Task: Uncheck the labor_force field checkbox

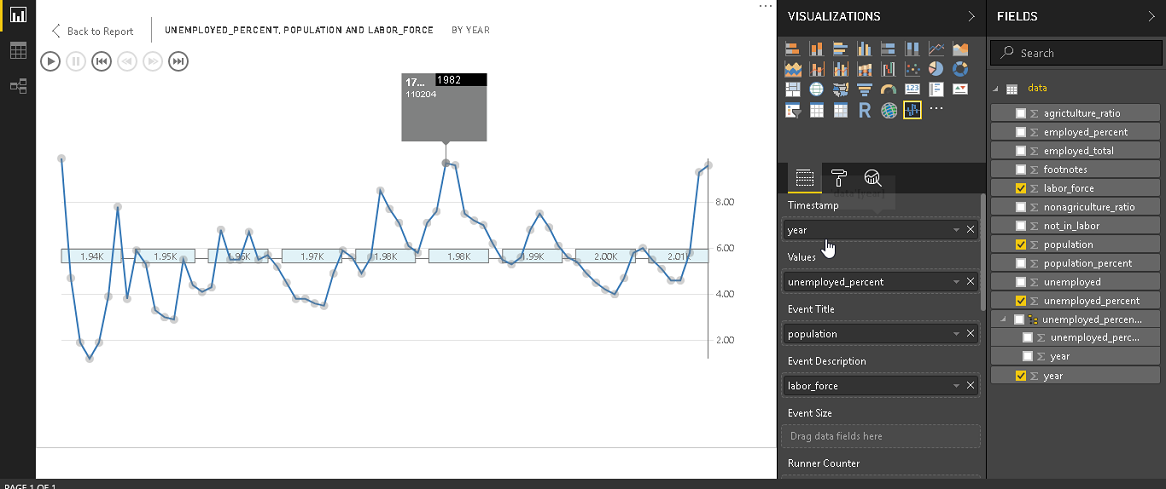Action: coord(1021,188)
